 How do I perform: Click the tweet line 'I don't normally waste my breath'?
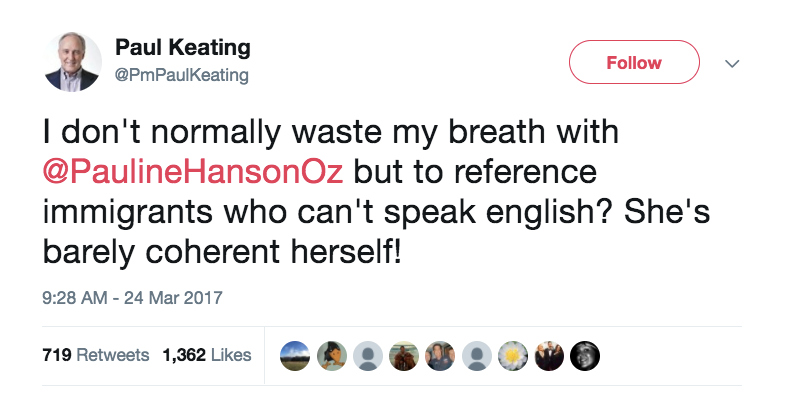(x=293, y=133)
